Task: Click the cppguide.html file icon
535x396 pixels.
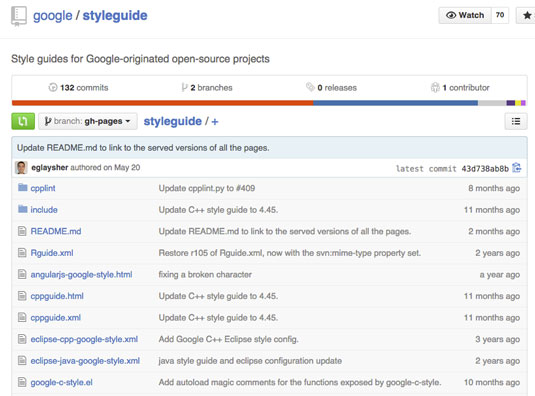Action: 22,296
